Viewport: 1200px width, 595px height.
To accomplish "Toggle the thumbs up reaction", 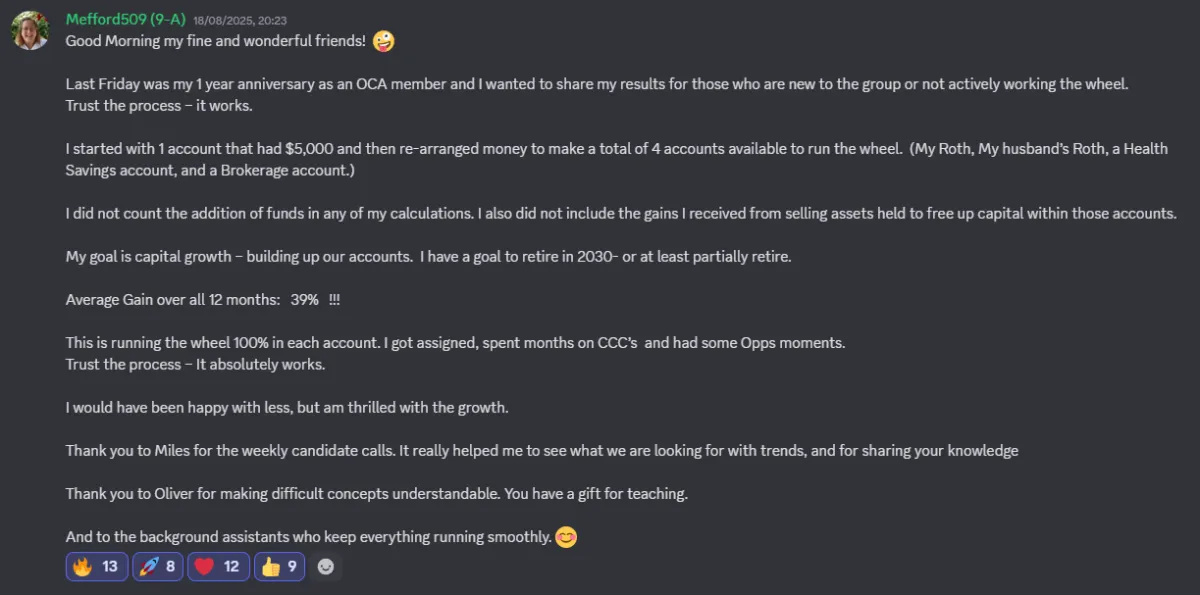I will tap(278, 567).
